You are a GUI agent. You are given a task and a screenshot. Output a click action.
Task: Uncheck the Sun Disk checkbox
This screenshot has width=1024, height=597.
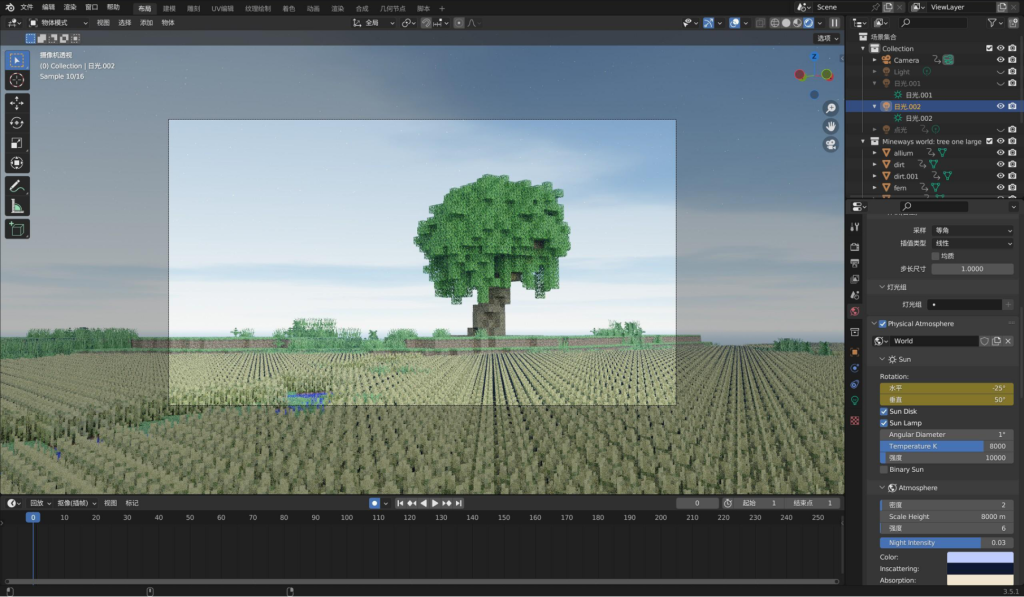tap(883, 411)
